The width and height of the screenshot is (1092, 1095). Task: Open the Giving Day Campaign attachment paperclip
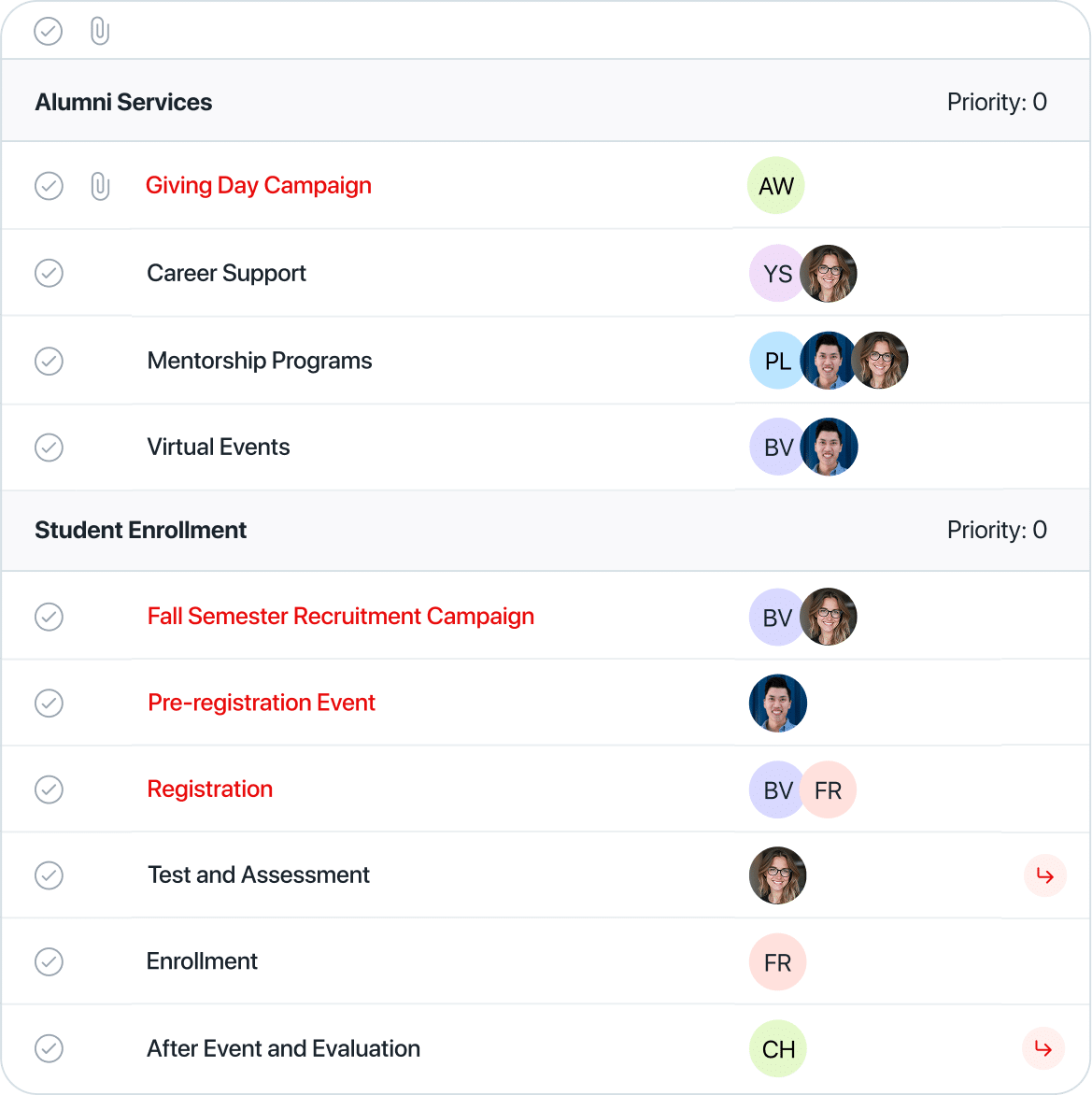click(100, 187)
